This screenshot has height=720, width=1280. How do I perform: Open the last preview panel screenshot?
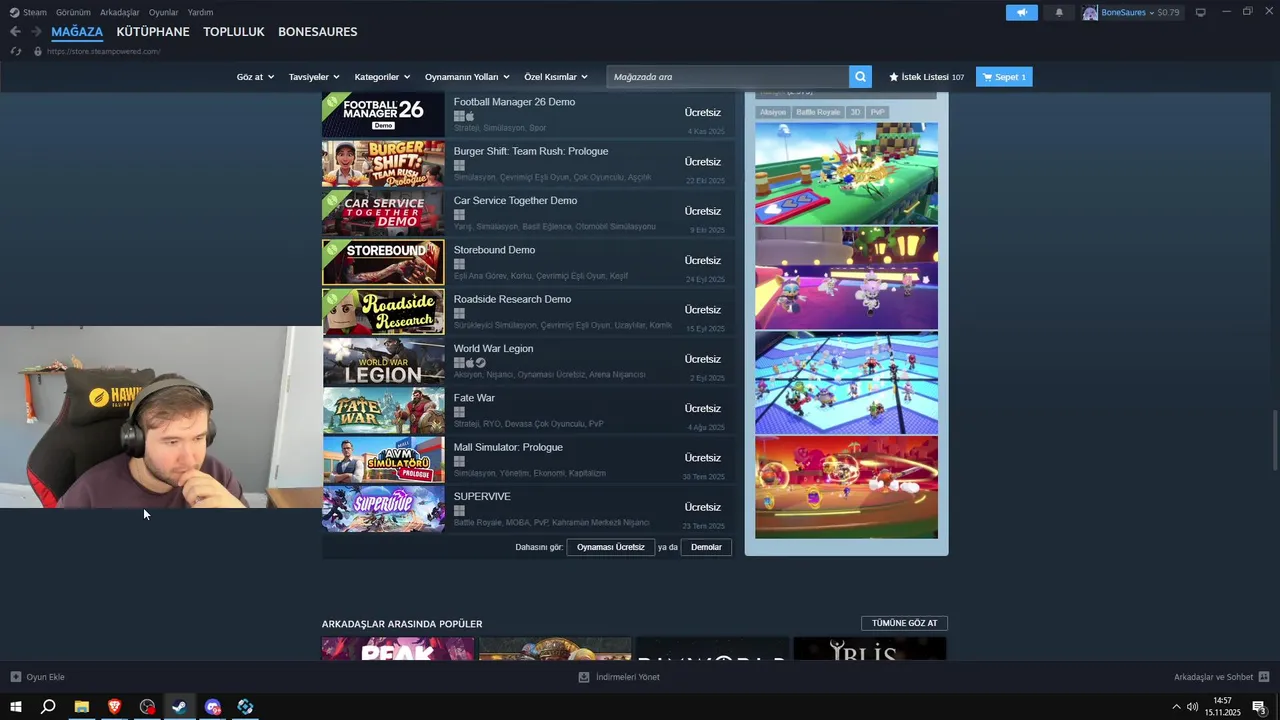(846, 487)
